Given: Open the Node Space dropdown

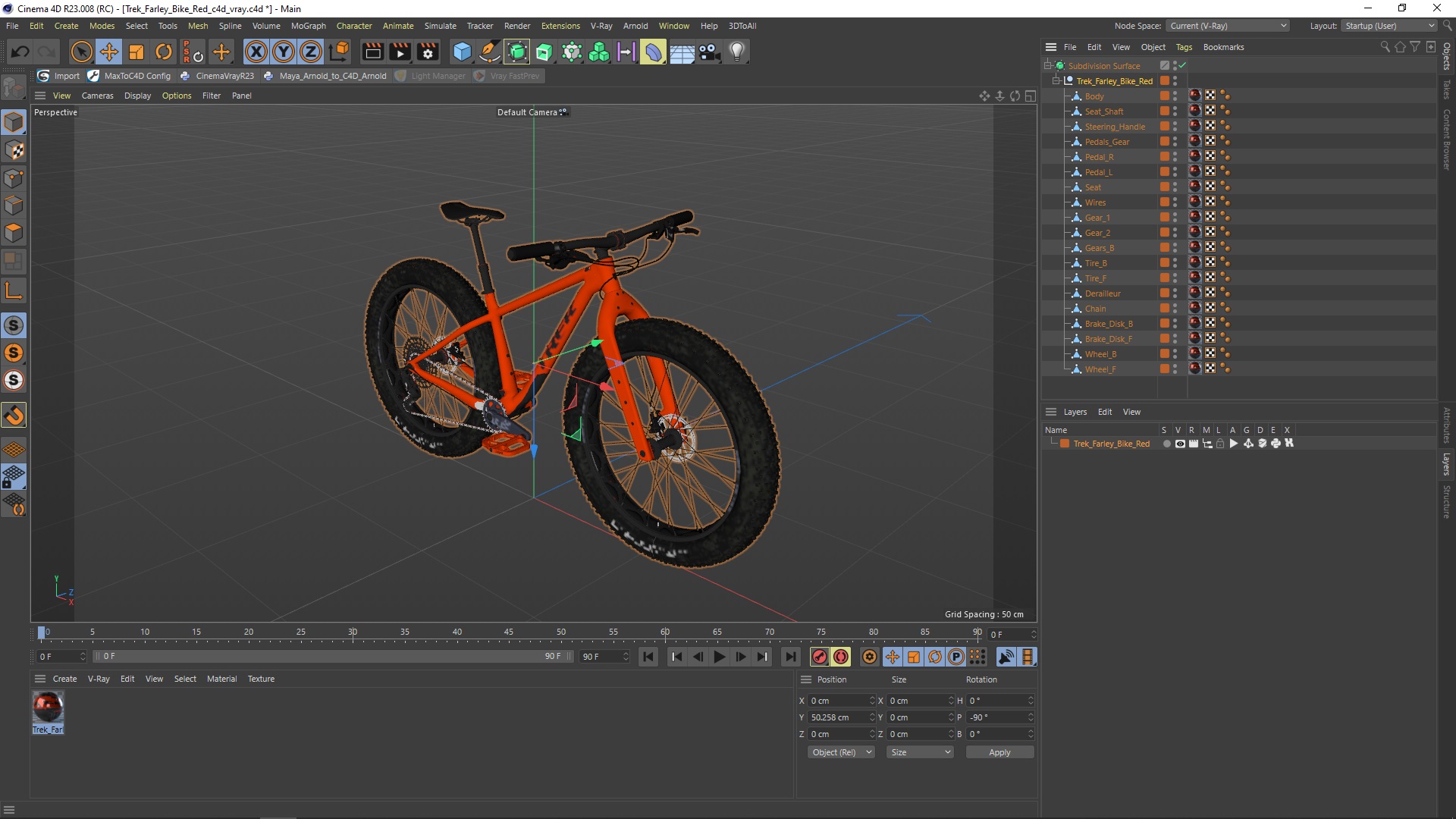Looking at the screenshot, I should pyautogui.click(x=1228, y=26).
